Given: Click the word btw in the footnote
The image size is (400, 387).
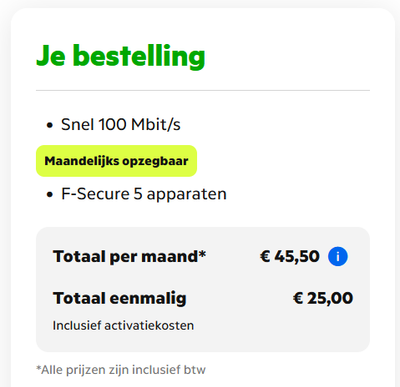Looking at the screenshot, I should [195, 370].
